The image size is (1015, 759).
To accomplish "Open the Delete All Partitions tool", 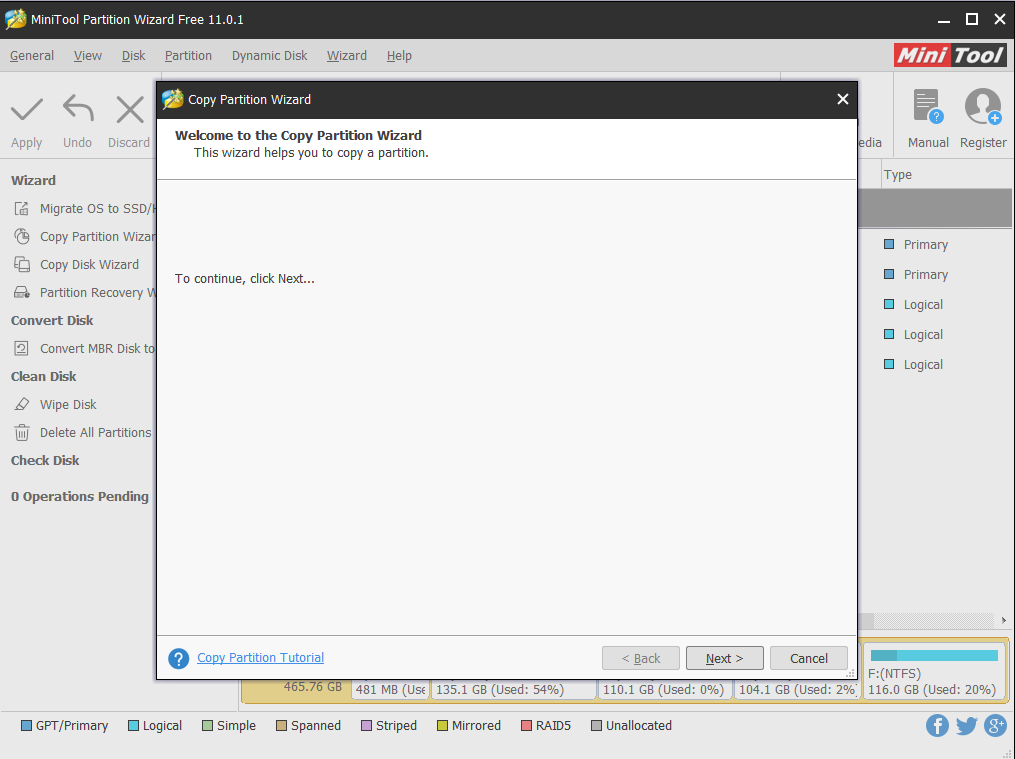I will (x=95, y=432).
